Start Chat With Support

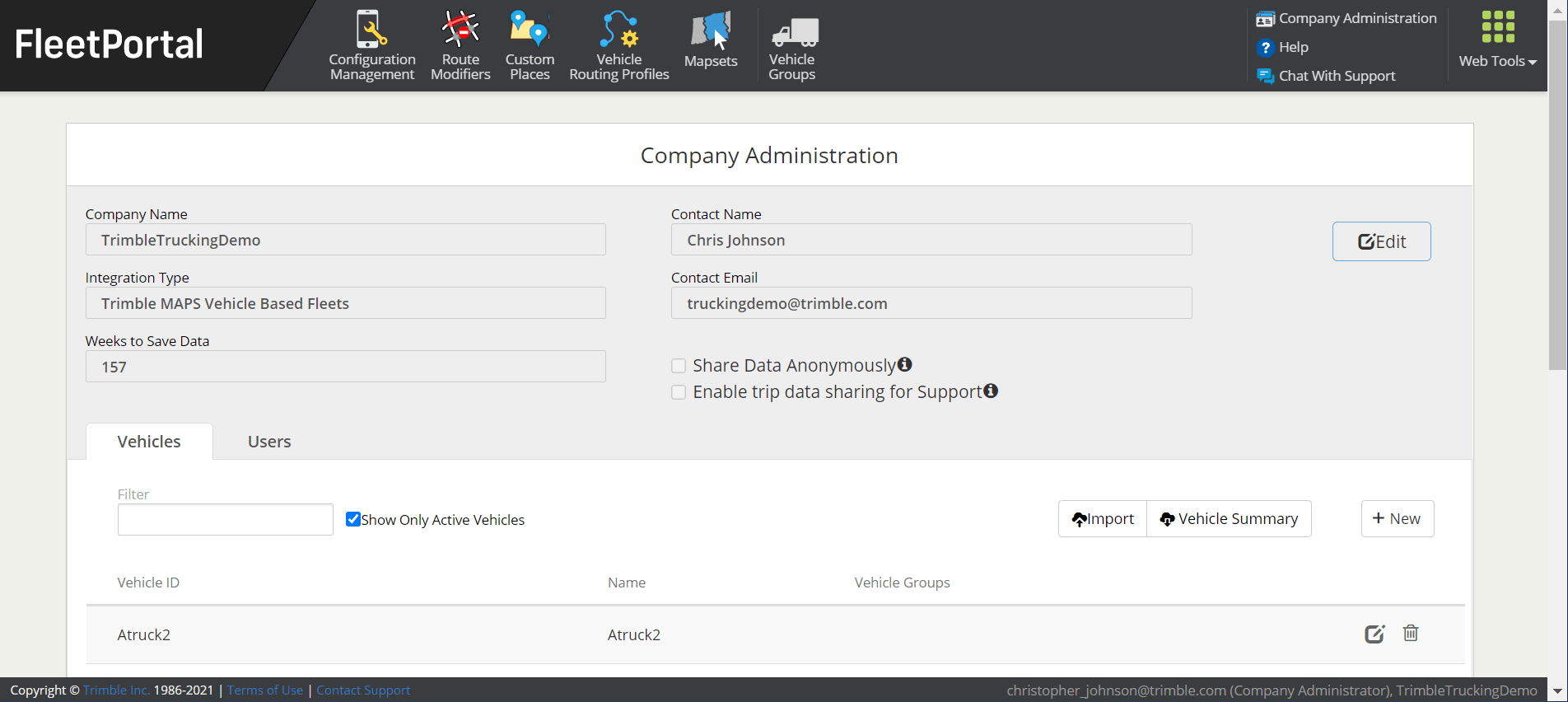[x=1327, y=76]
